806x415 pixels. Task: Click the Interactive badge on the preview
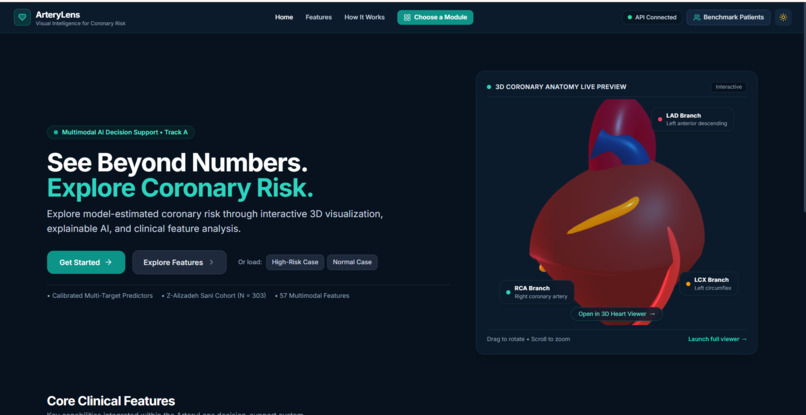[x=729, y=87]
